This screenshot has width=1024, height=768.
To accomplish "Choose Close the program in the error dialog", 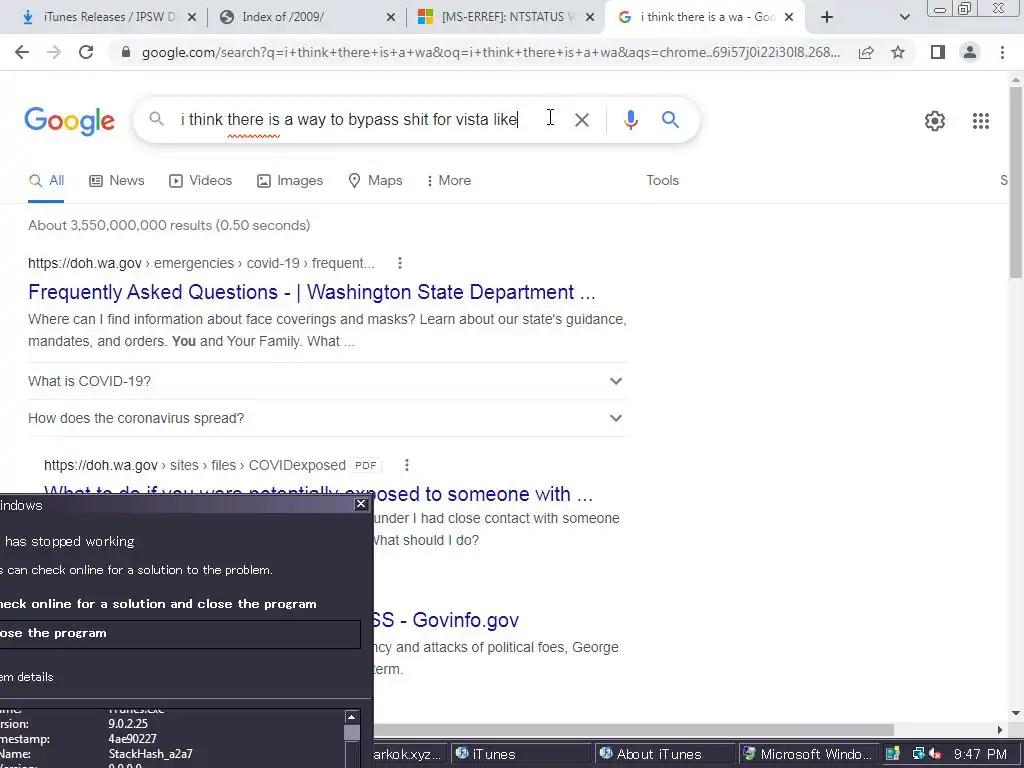I will click(x=180, y=633).
